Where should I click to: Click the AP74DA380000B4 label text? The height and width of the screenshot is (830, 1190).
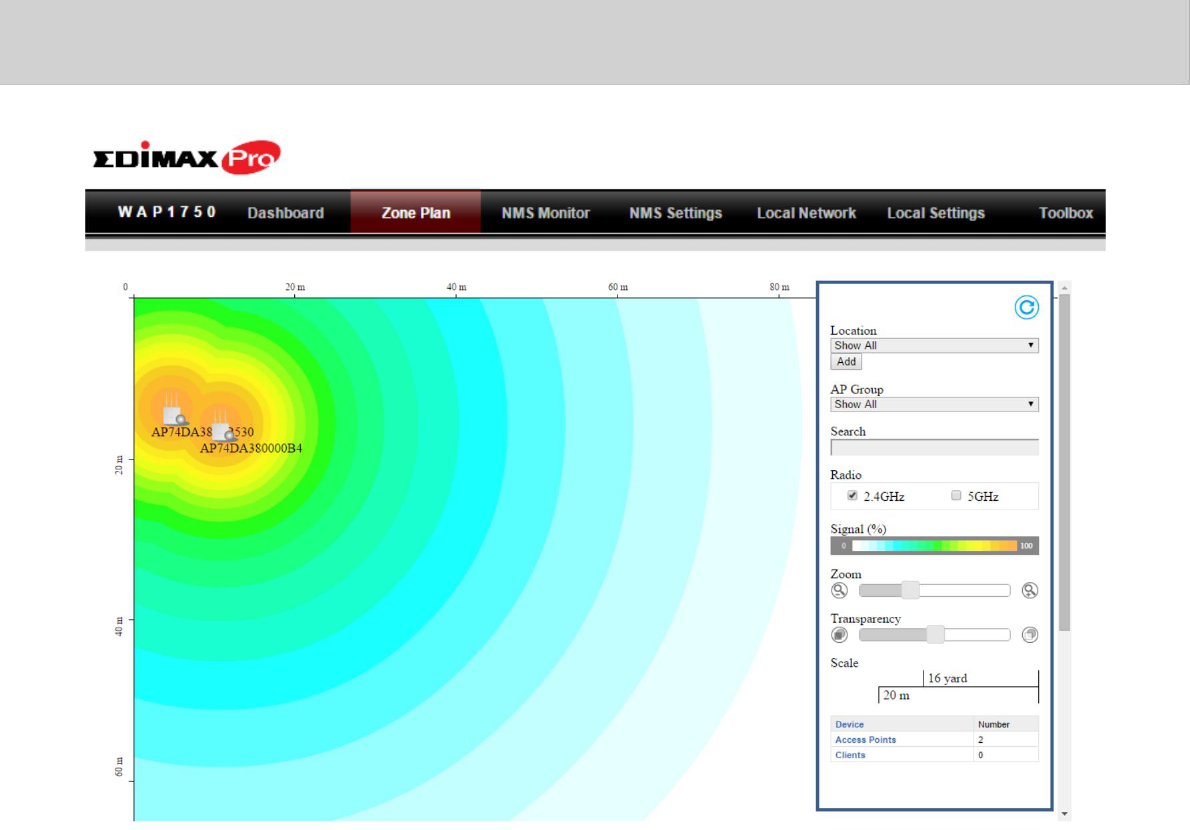coord(251,448)
